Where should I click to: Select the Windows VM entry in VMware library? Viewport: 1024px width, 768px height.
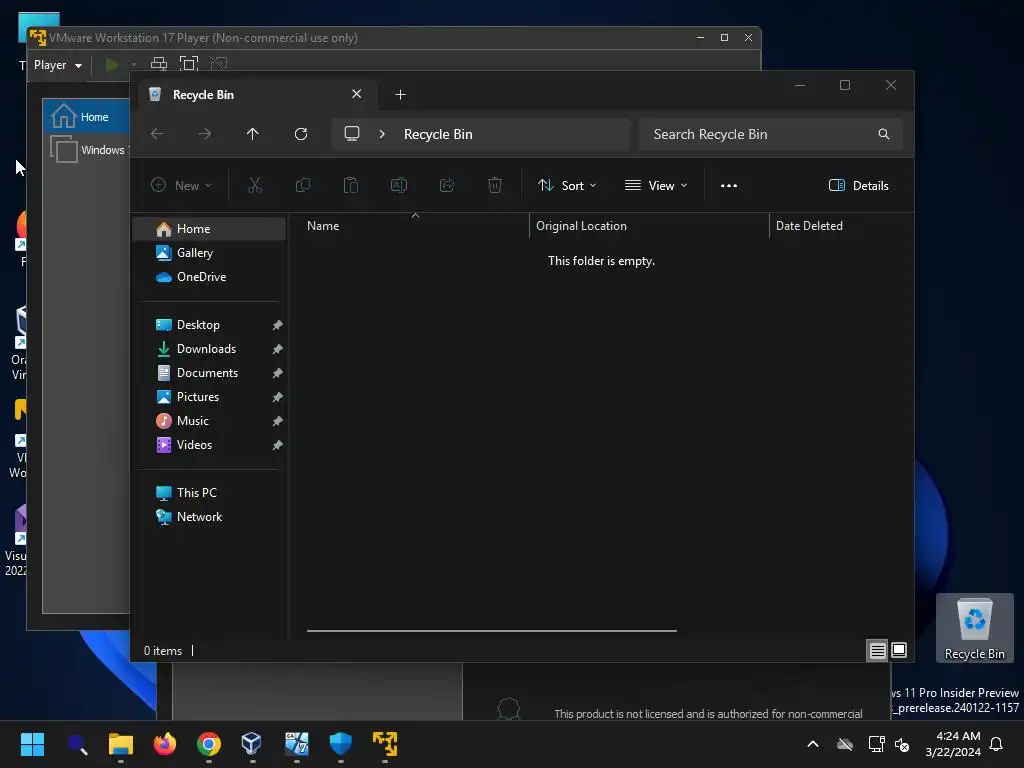coord(90,150)
